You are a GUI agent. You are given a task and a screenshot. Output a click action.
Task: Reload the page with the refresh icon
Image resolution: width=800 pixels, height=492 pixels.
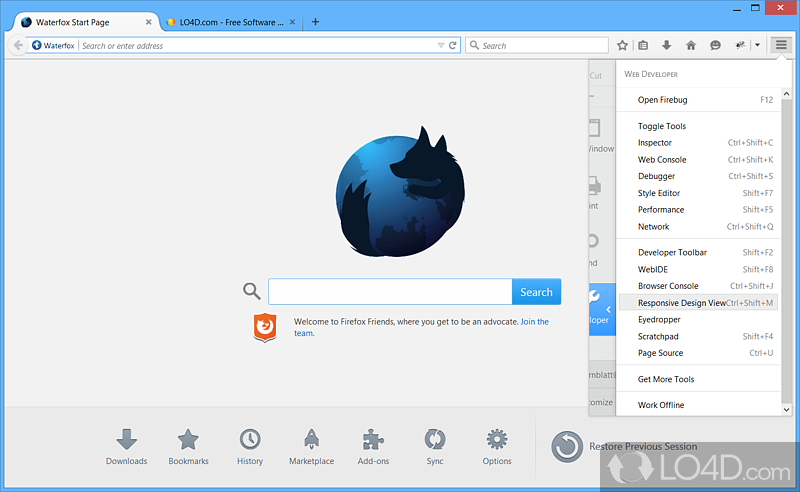click(453, 45)
